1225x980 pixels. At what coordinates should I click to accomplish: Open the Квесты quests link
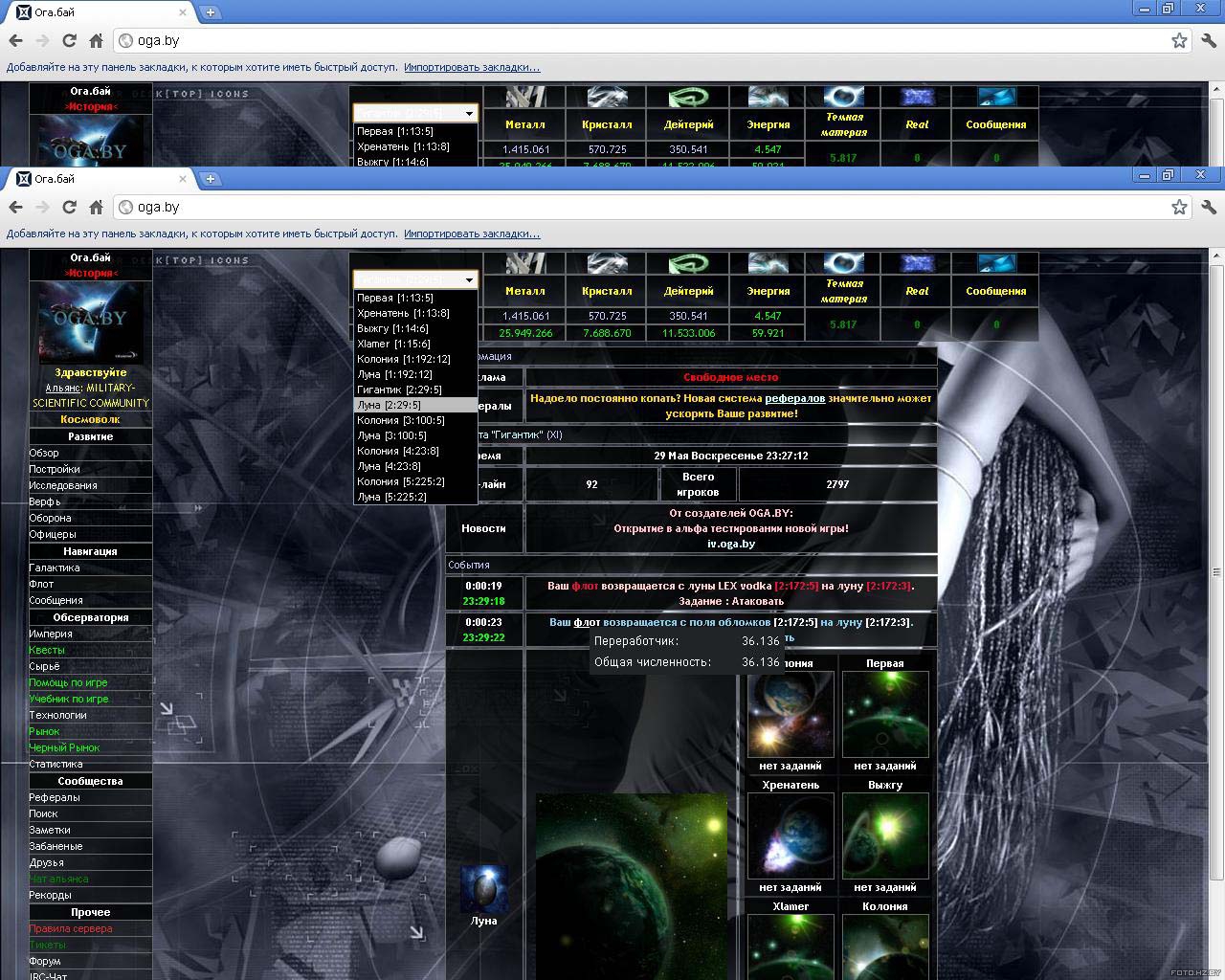point(47,650)
